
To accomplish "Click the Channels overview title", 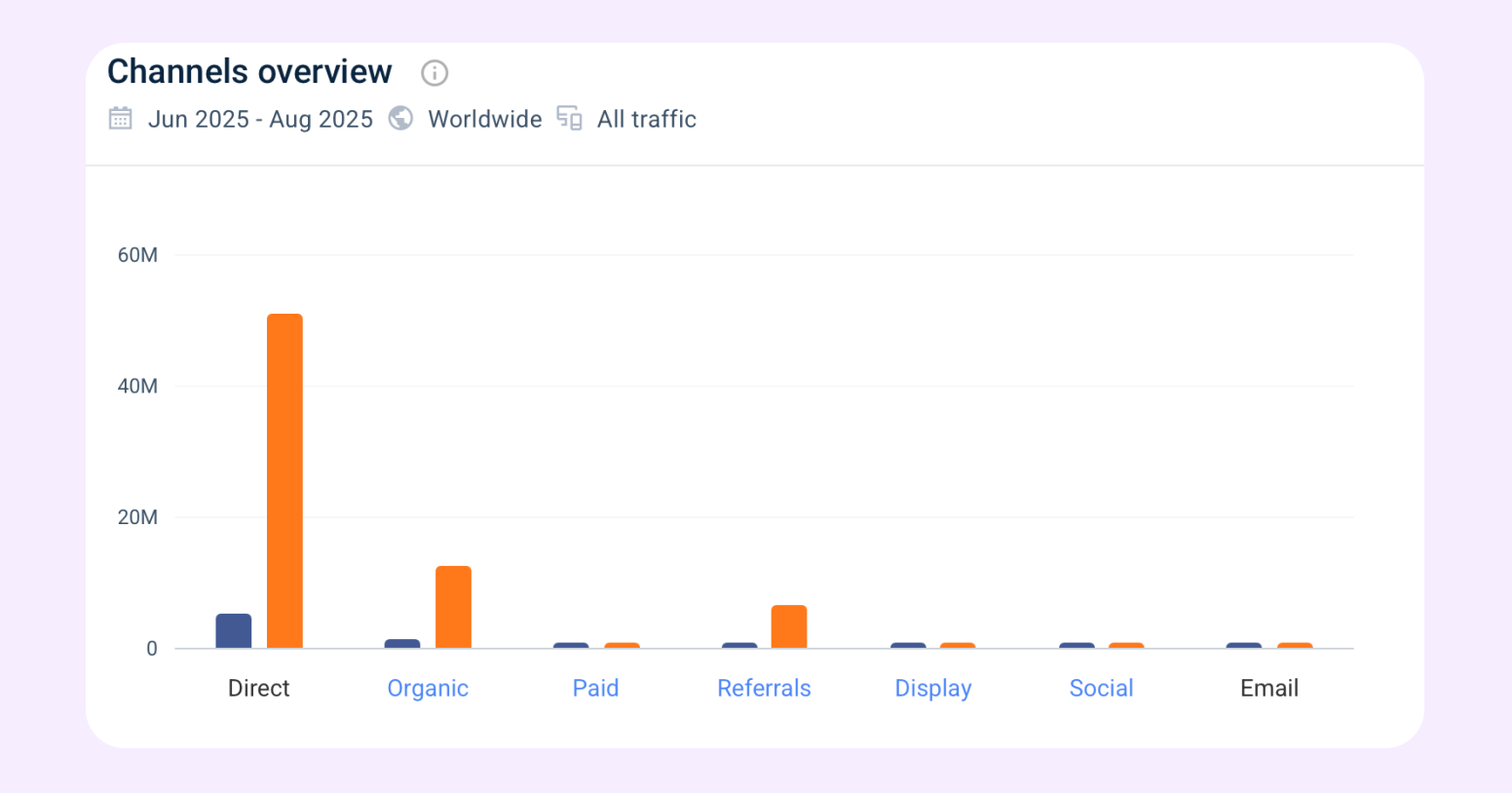I will pos(249,72).
